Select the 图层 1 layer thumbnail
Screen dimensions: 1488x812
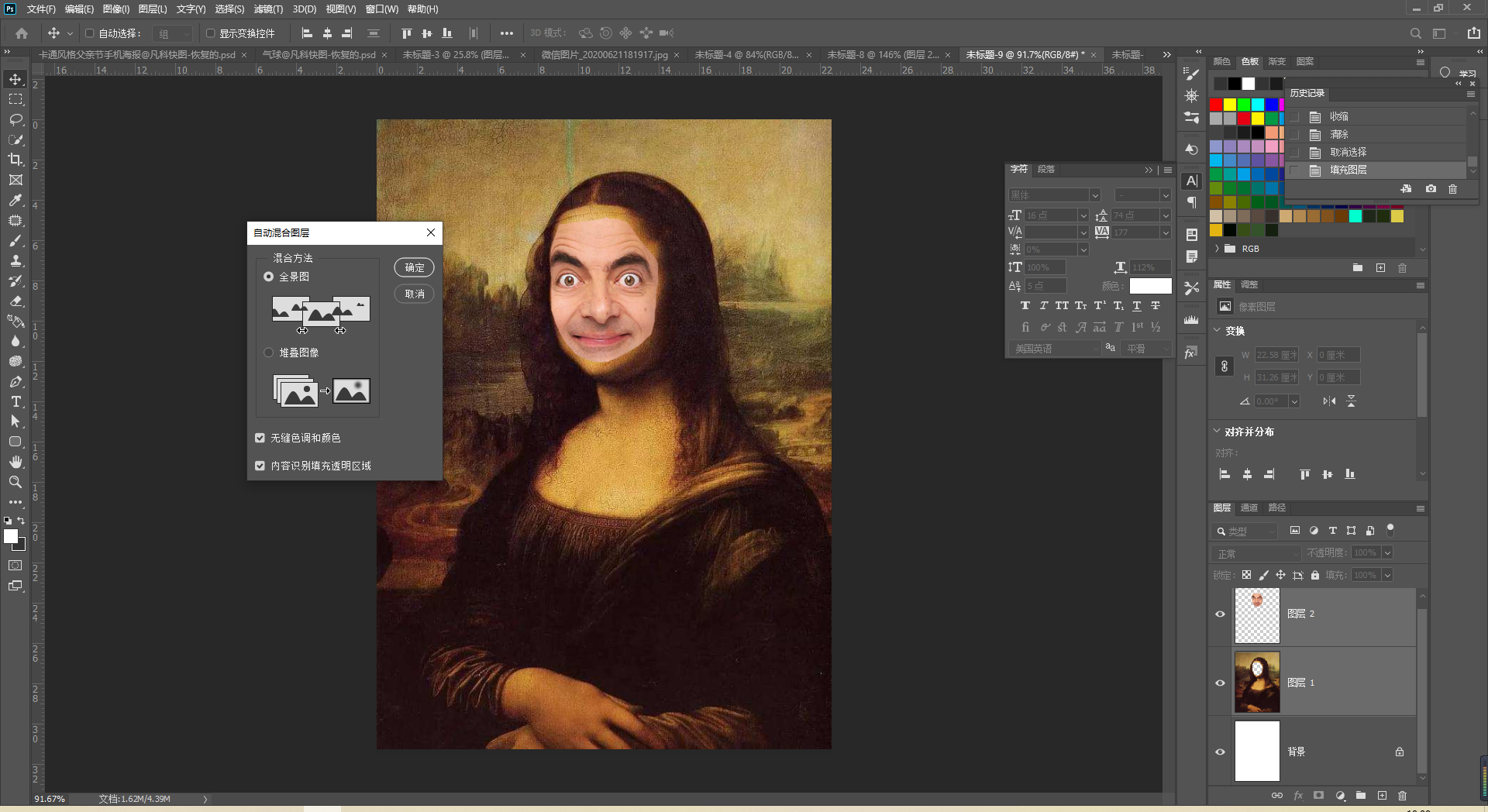1257,683
